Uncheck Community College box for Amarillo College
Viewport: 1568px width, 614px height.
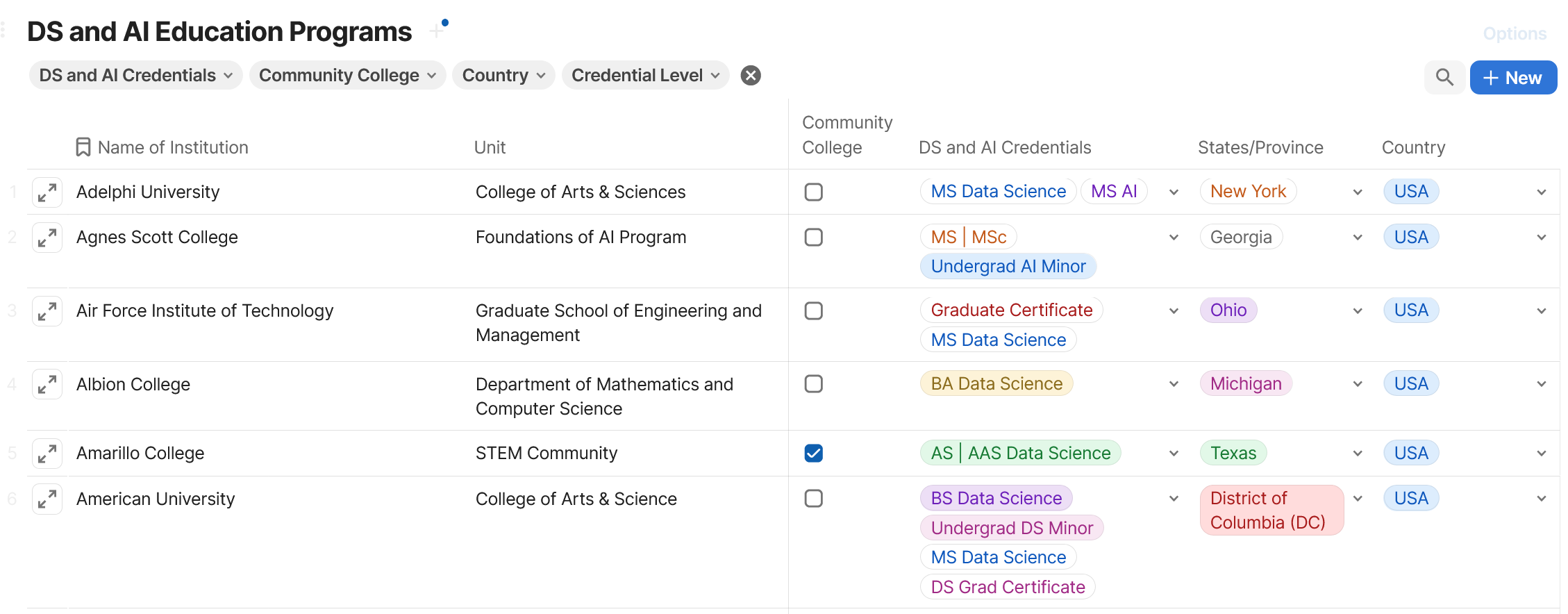tap(813, 454)
